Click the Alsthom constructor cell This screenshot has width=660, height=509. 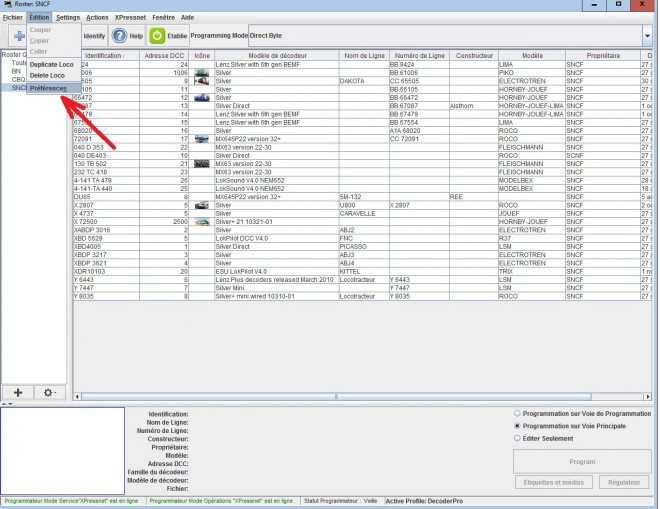474,106
